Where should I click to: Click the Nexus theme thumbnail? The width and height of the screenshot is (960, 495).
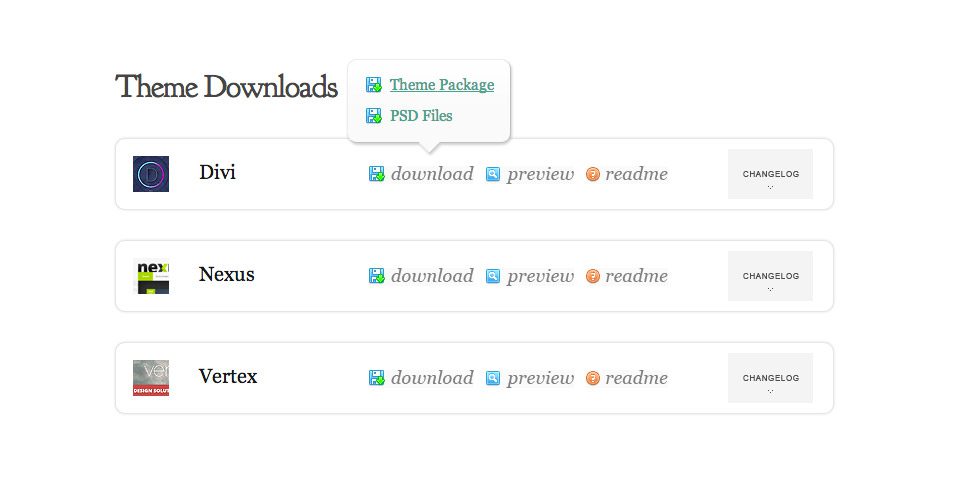151,276
